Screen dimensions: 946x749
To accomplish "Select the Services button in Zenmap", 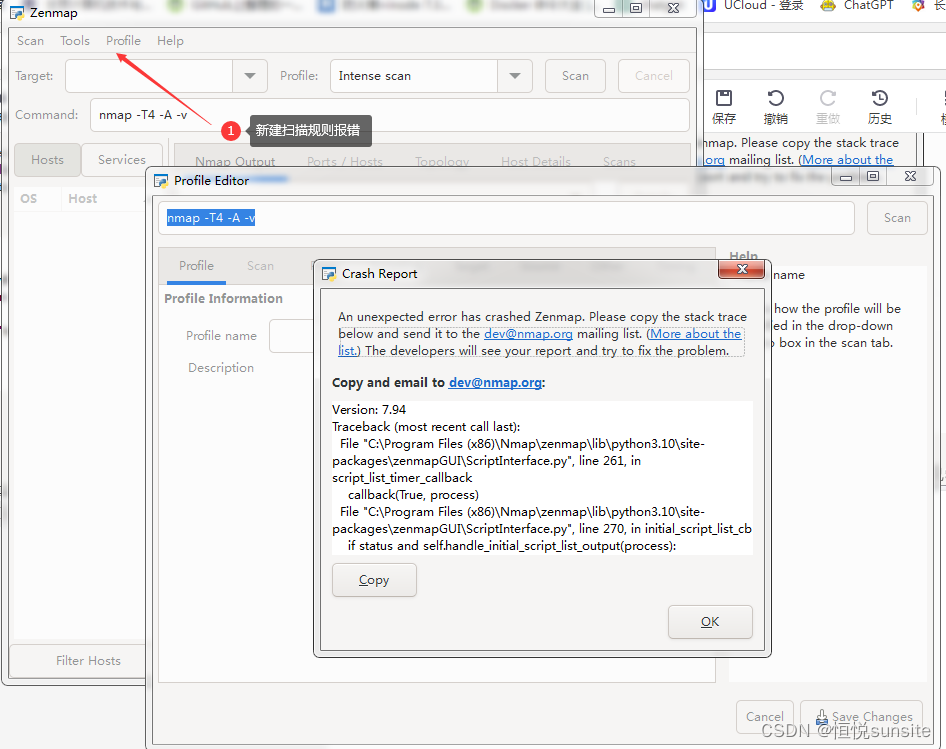I will coord(122,160).
